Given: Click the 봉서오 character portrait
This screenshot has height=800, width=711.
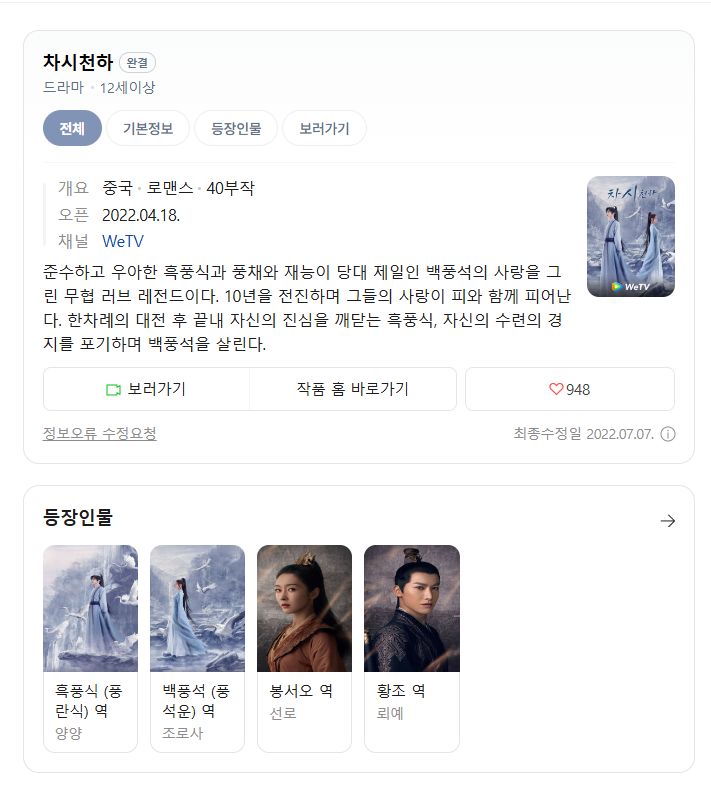Looking at the screenshot, I should click(x=304, y=608).
